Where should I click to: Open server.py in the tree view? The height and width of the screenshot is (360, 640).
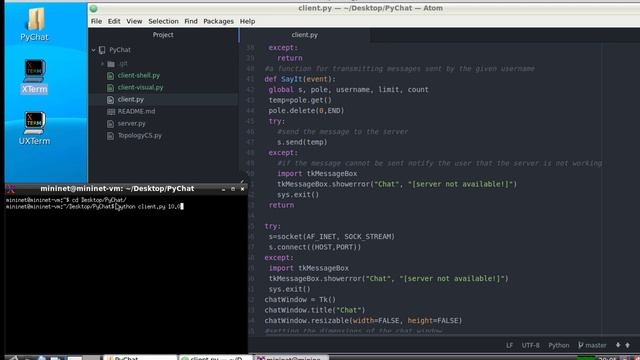pos(131,123)
